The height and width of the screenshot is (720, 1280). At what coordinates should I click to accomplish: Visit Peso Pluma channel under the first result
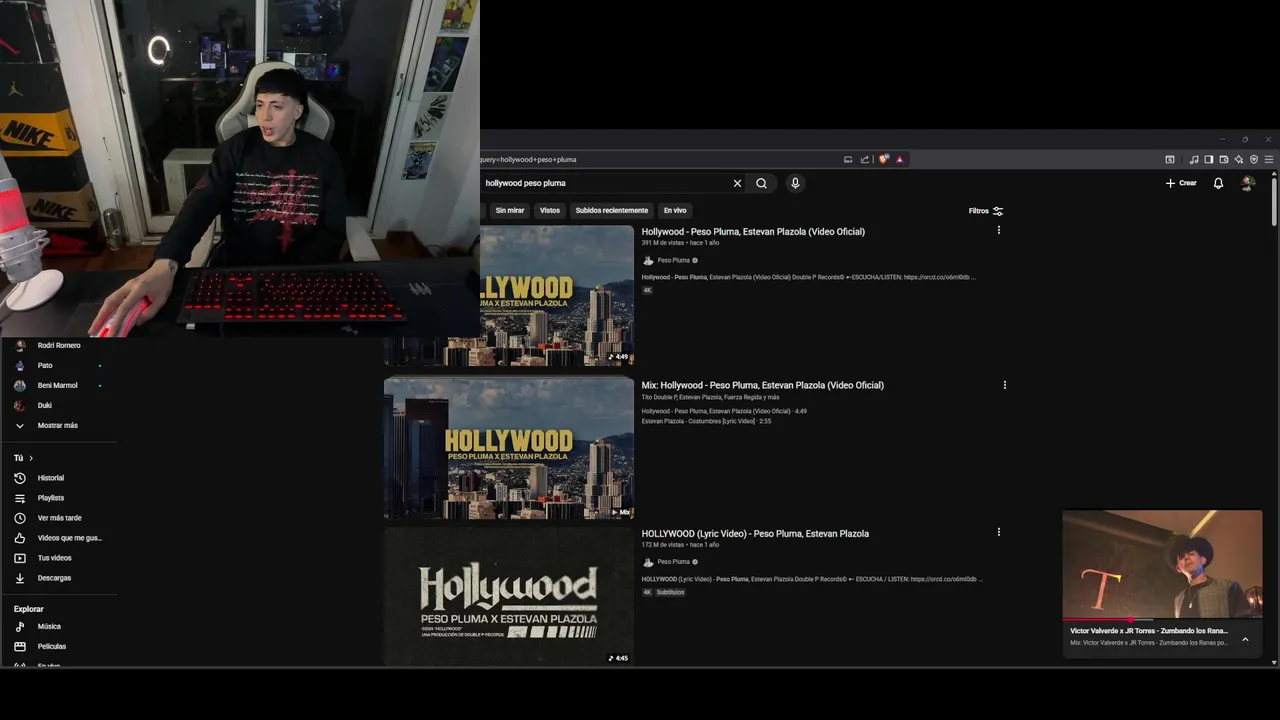pyautogui.click(x=673, y=260)
